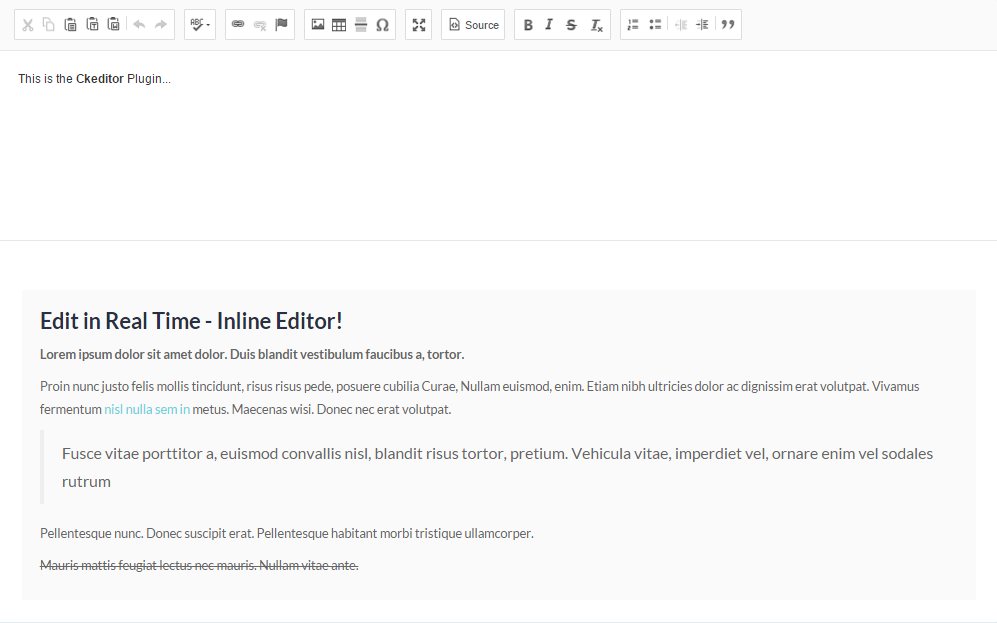Image resolution: width=997 pixels, height=623 pixels.
Task: Click into 'This is the Ckeditor Plugin' text
Action: (94, 79)
